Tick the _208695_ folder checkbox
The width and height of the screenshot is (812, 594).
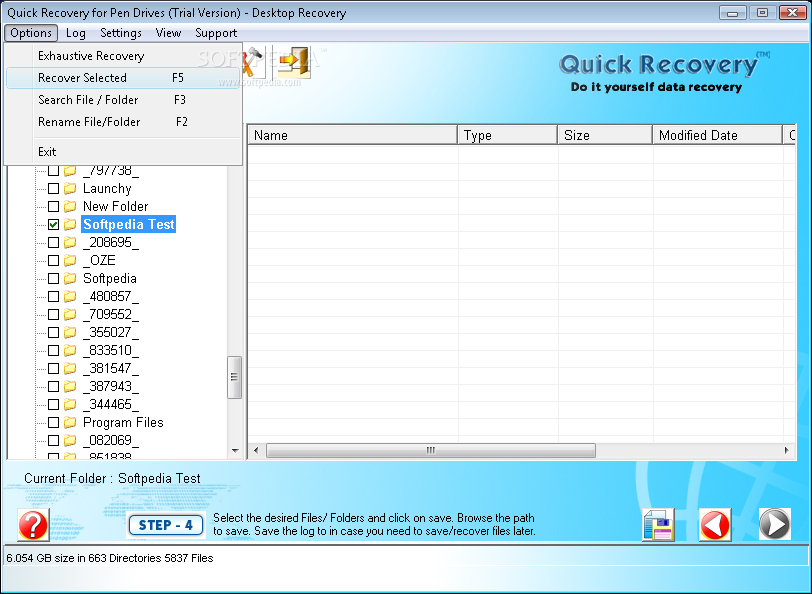53,242
